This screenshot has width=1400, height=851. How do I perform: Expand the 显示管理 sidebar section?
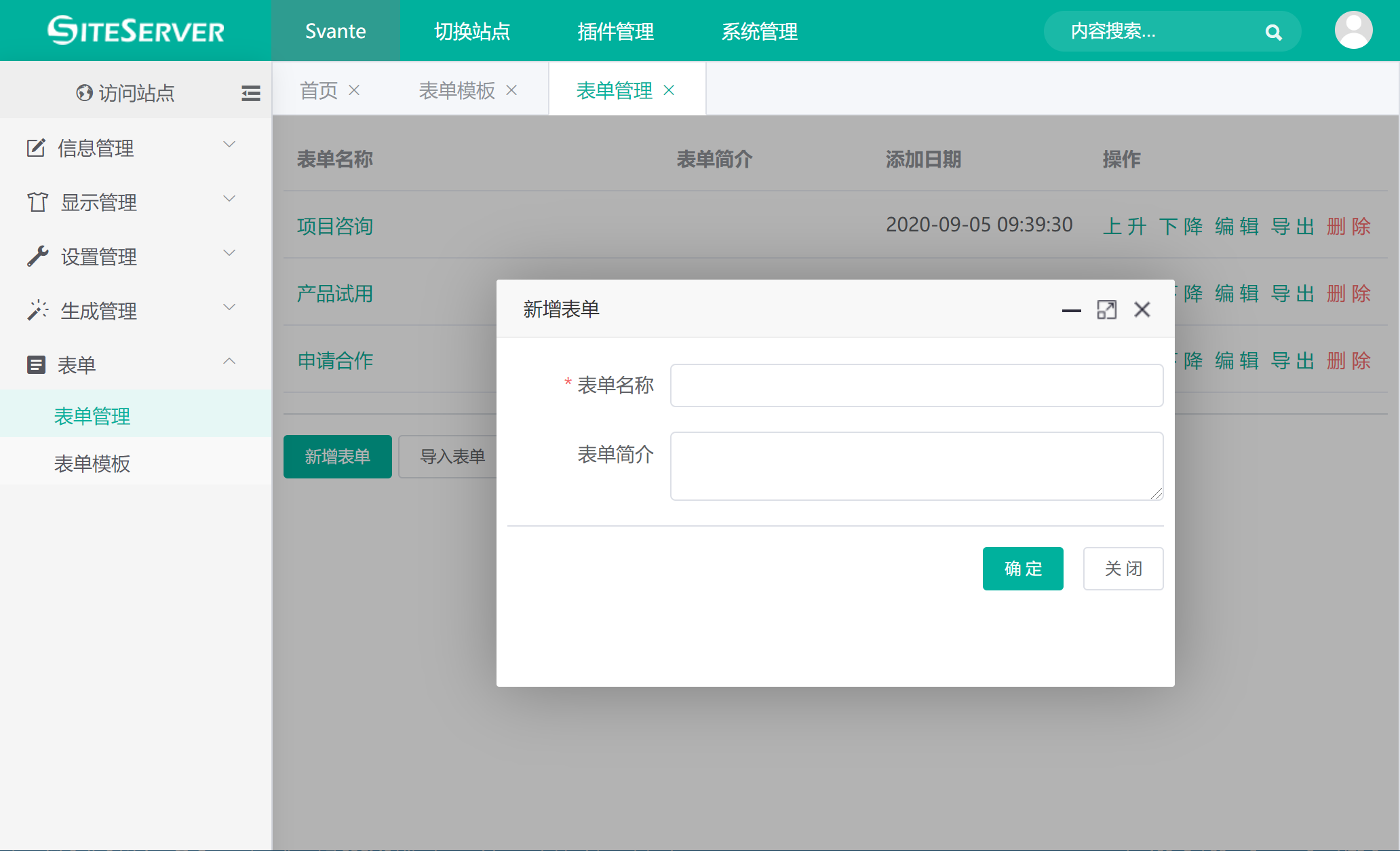(x=129, y=202)
